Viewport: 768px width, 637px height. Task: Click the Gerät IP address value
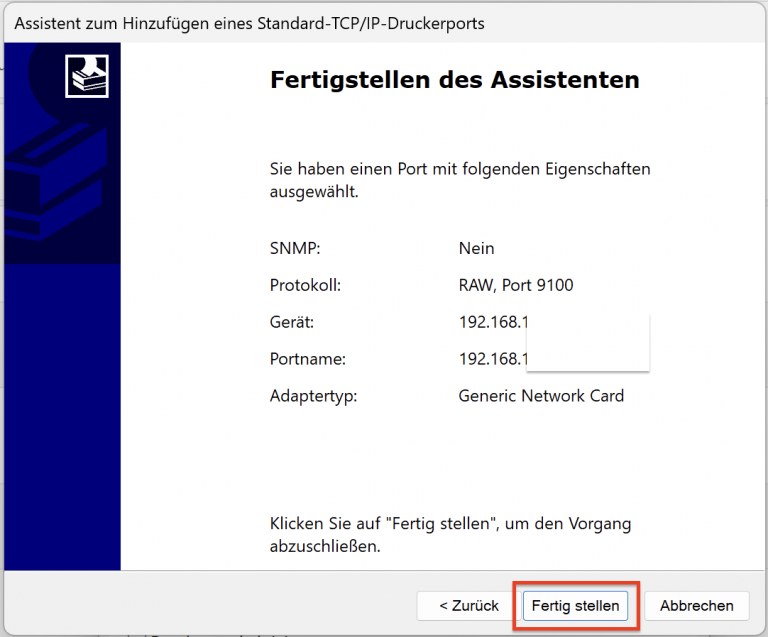491,322
